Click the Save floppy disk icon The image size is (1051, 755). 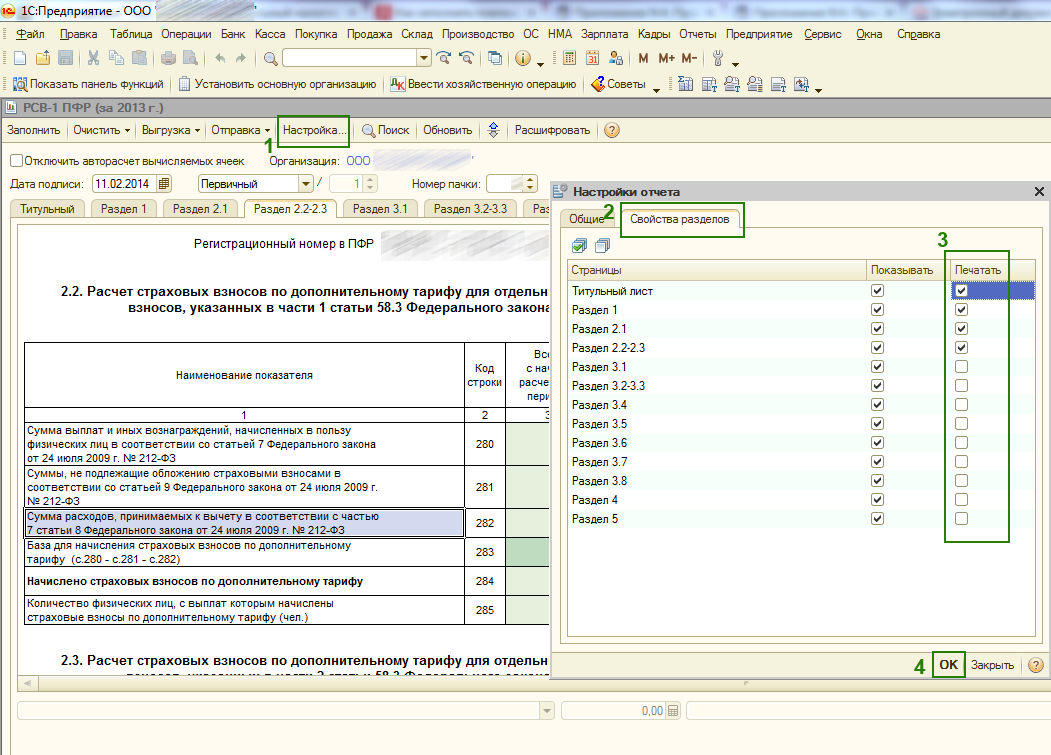tap(66, 58)
